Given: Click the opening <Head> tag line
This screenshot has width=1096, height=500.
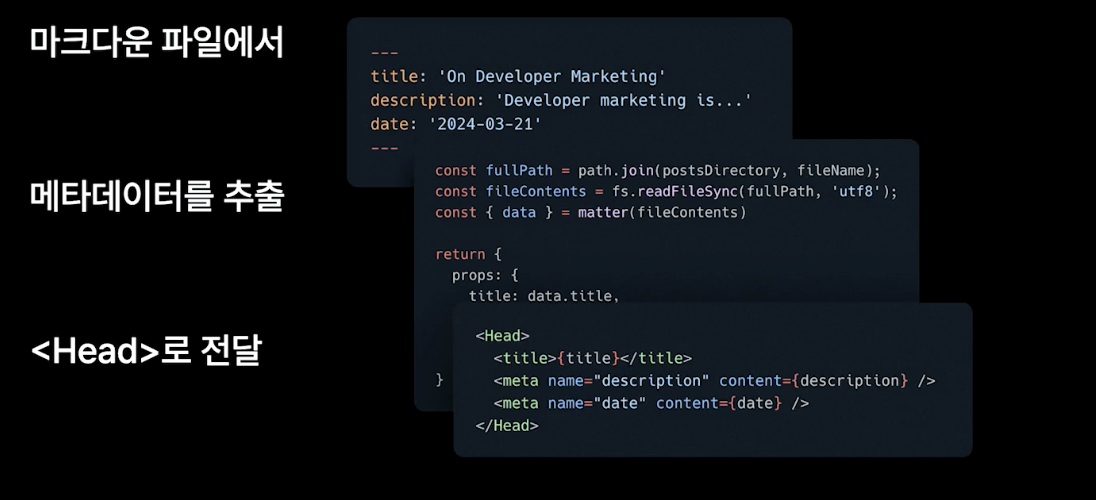Looking at the screenshot, I should [503, 336].
